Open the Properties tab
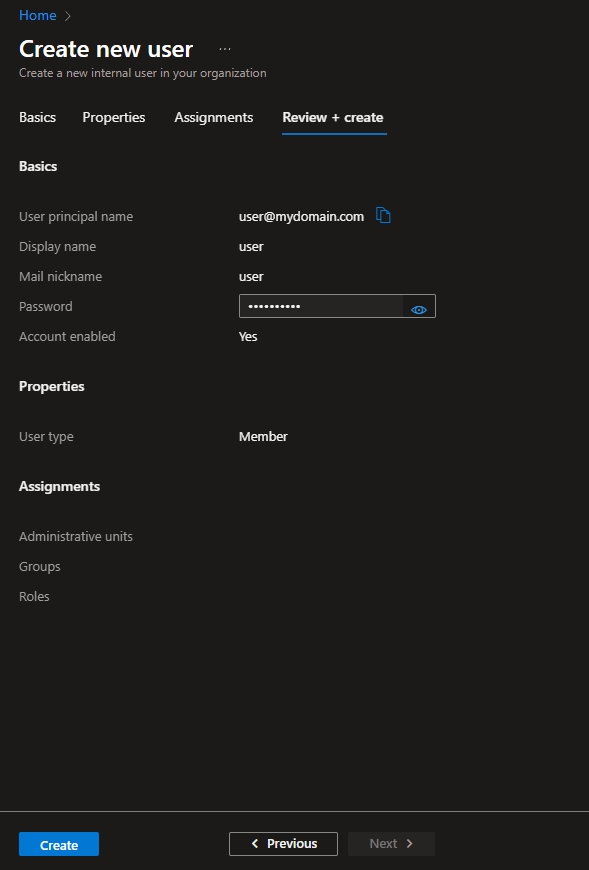 pos(114,118)
